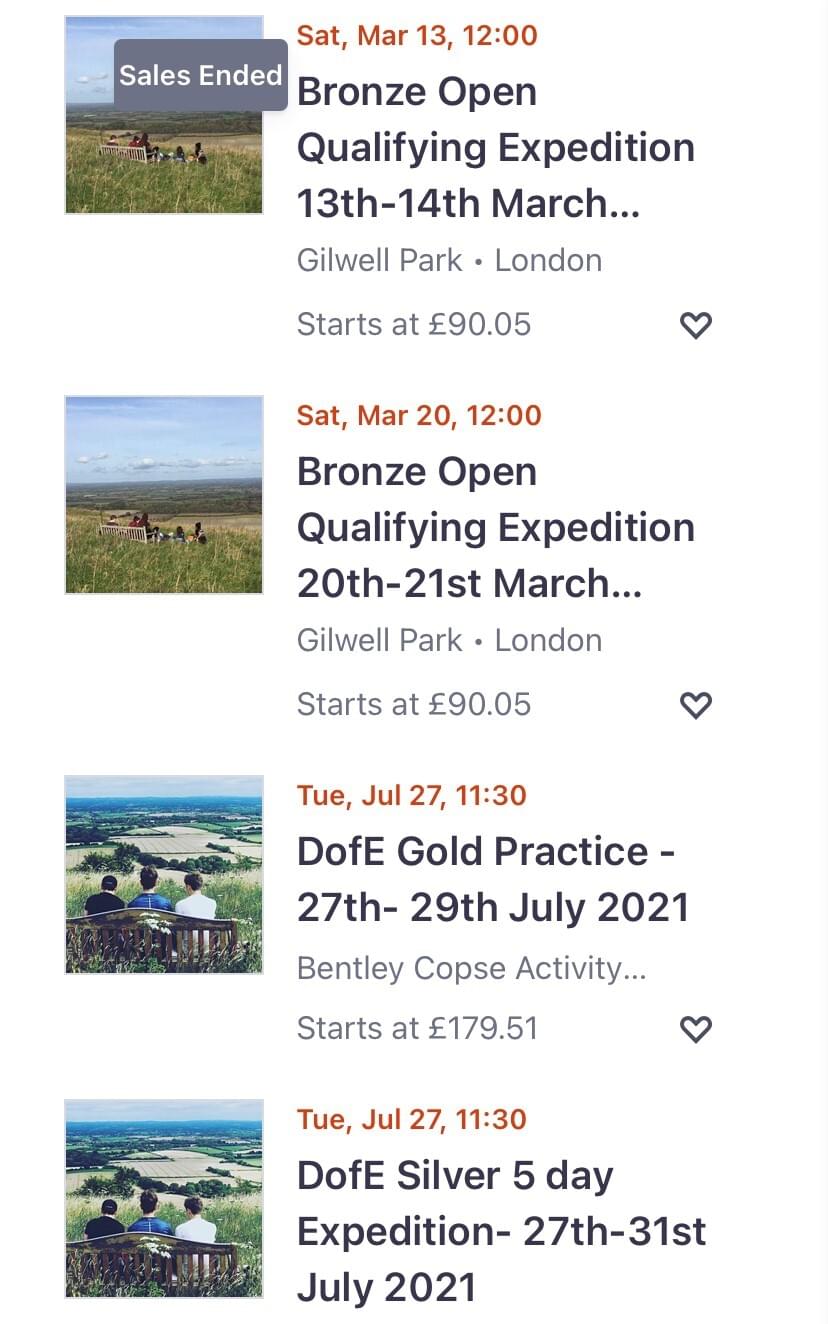Open DofE Silver 5 day Expedition event
Image resolution: width=828 pixels, height=1324 pixels.
click(501, 1231)
